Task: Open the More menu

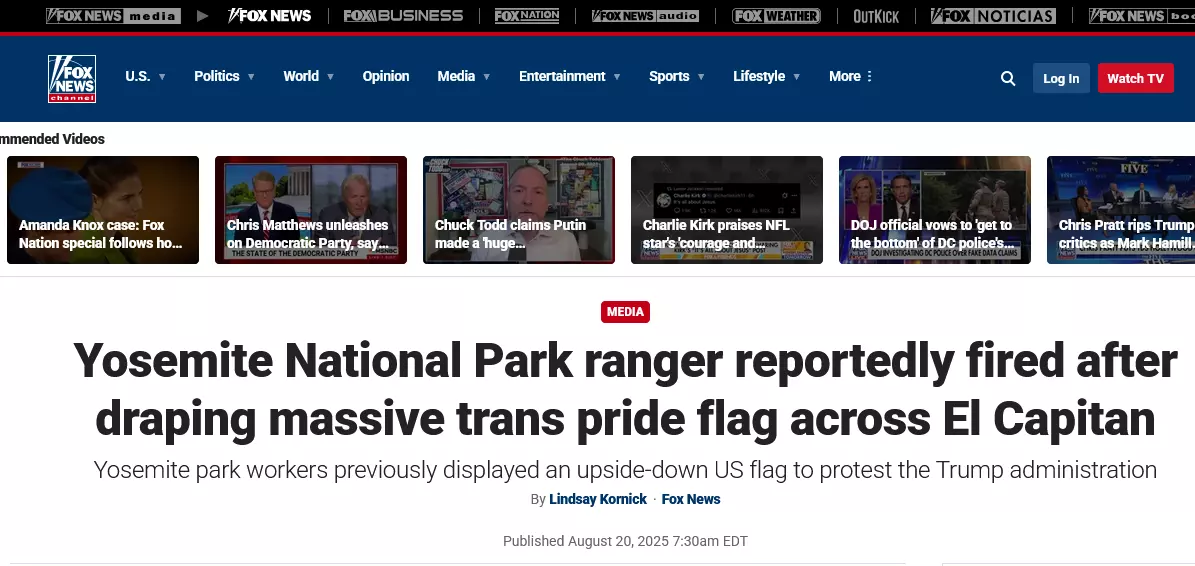Action: pos(851,76)
